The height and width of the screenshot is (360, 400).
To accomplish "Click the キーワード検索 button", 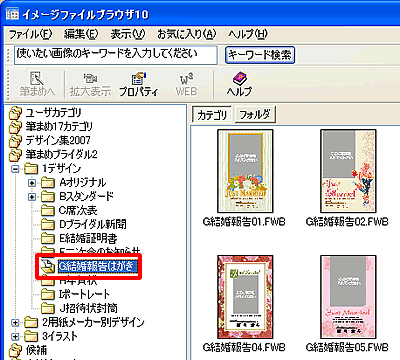I will point(260,55).
